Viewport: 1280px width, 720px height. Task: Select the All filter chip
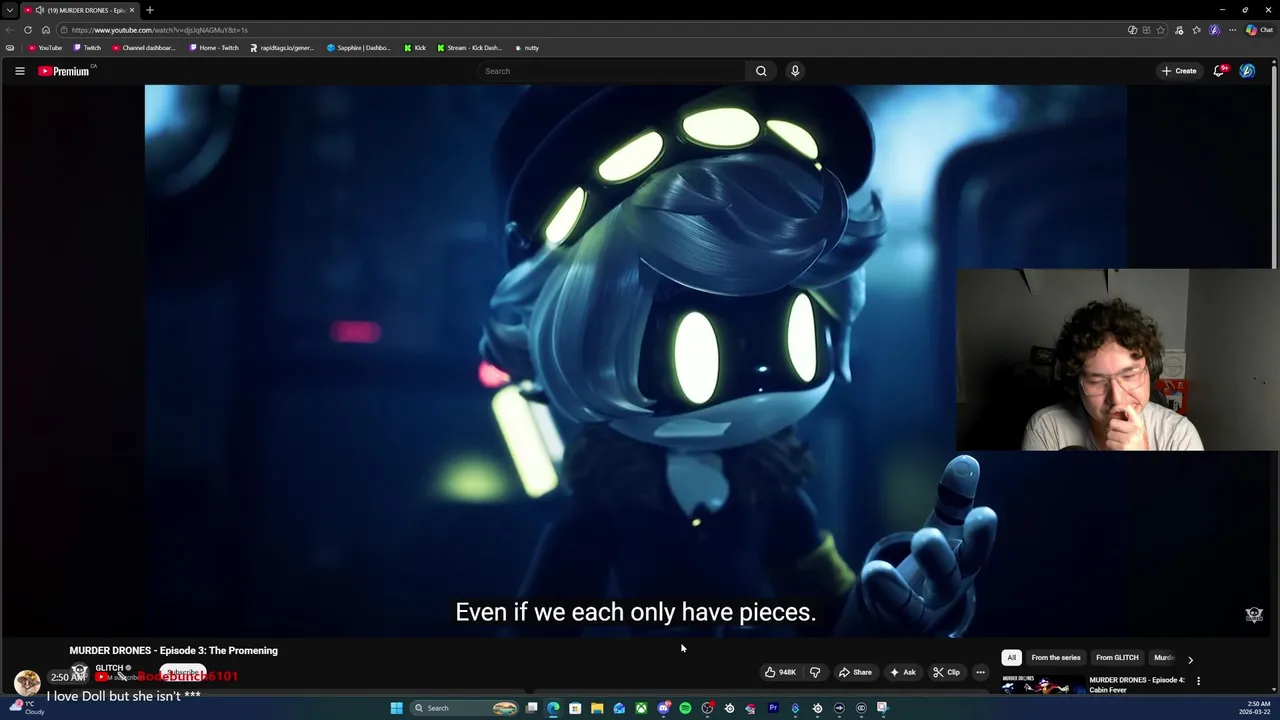coord(1011,658)
